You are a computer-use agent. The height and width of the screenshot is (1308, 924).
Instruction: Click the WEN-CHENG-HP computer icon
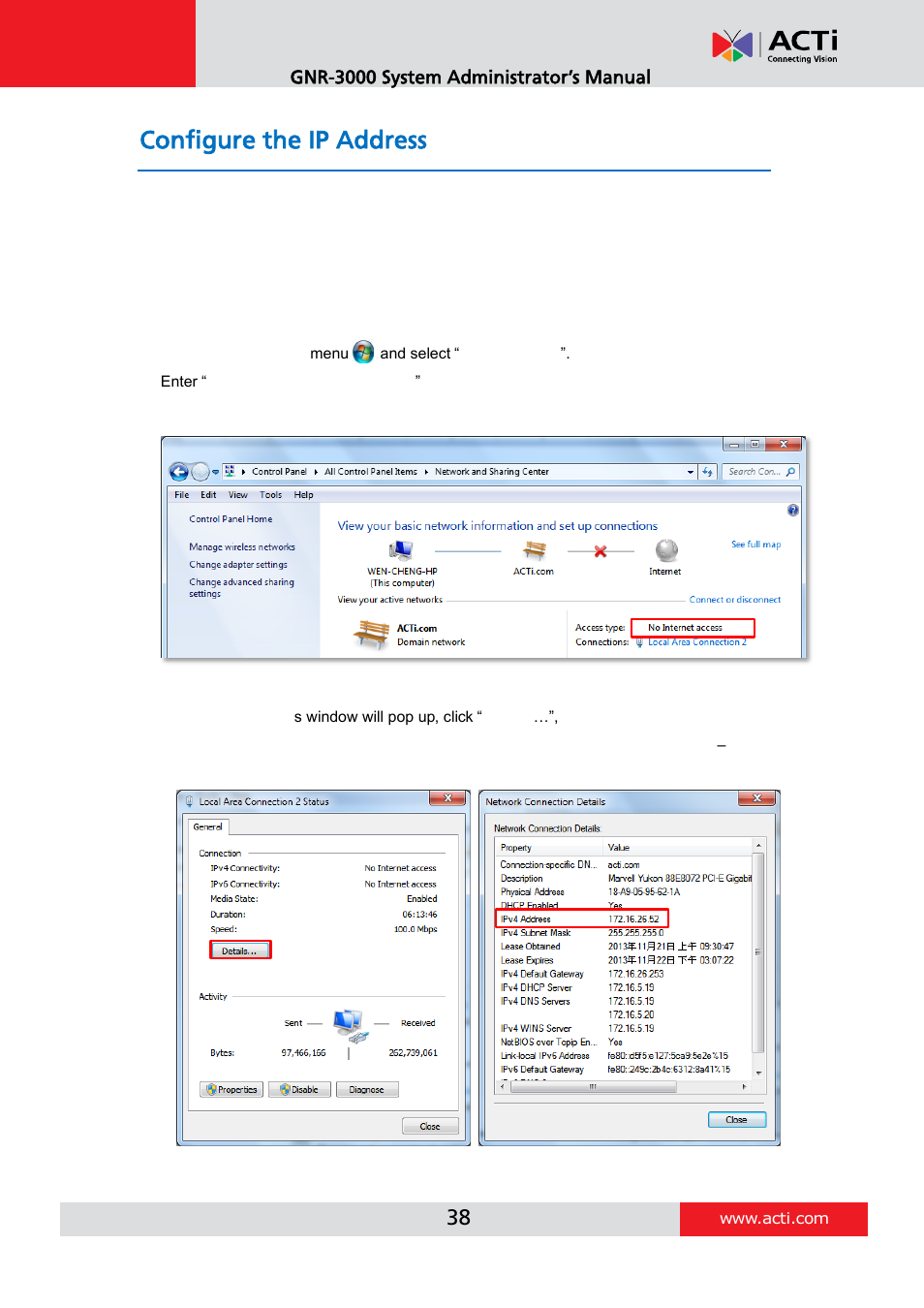pos(401,551)
